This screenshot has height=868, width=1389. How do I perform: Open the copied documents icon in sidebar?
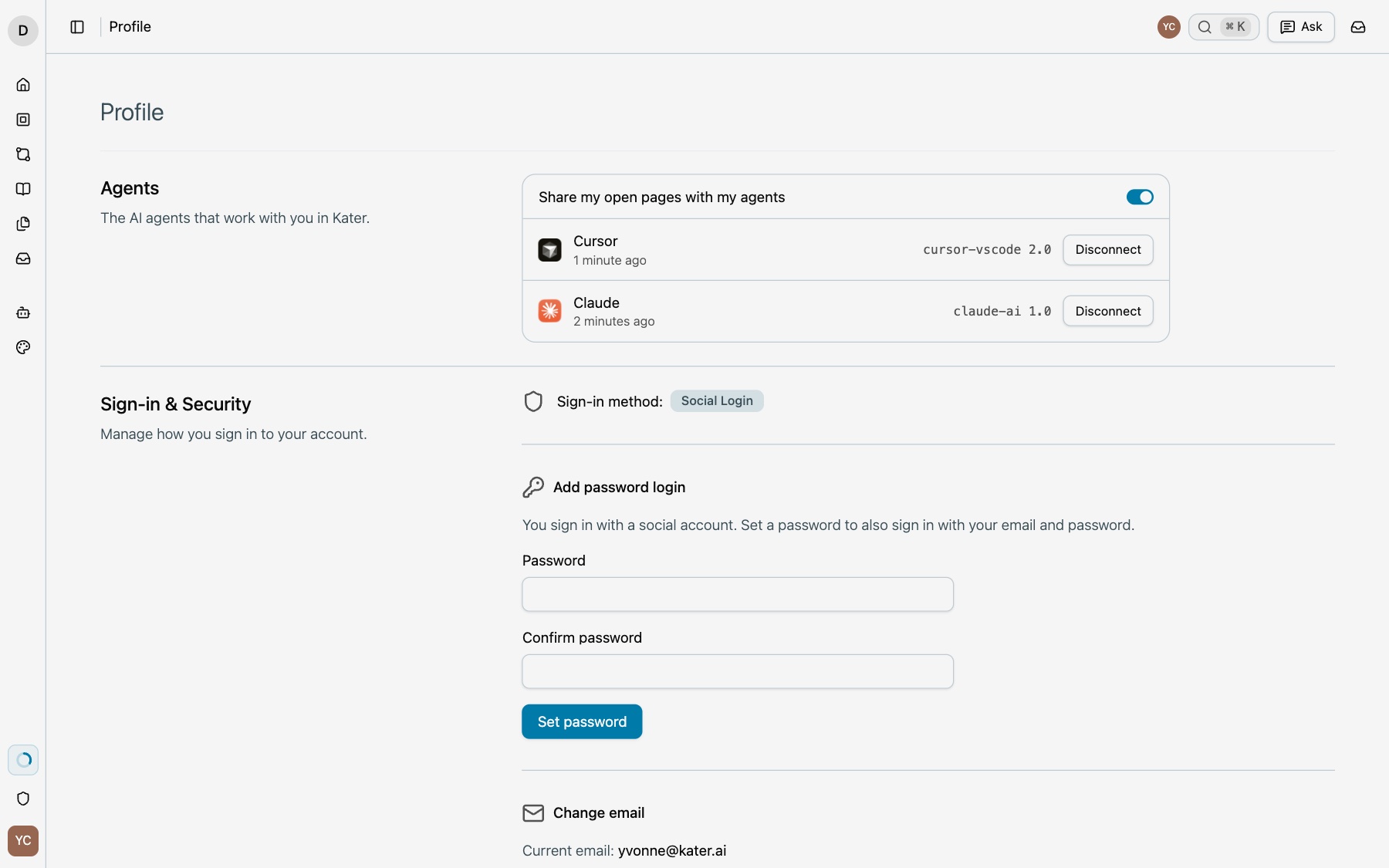click(23, 224)
